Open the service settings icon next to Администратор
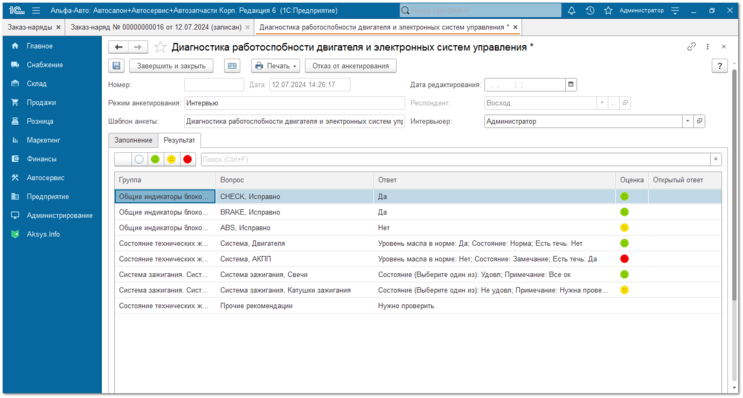 coord(675,10)
